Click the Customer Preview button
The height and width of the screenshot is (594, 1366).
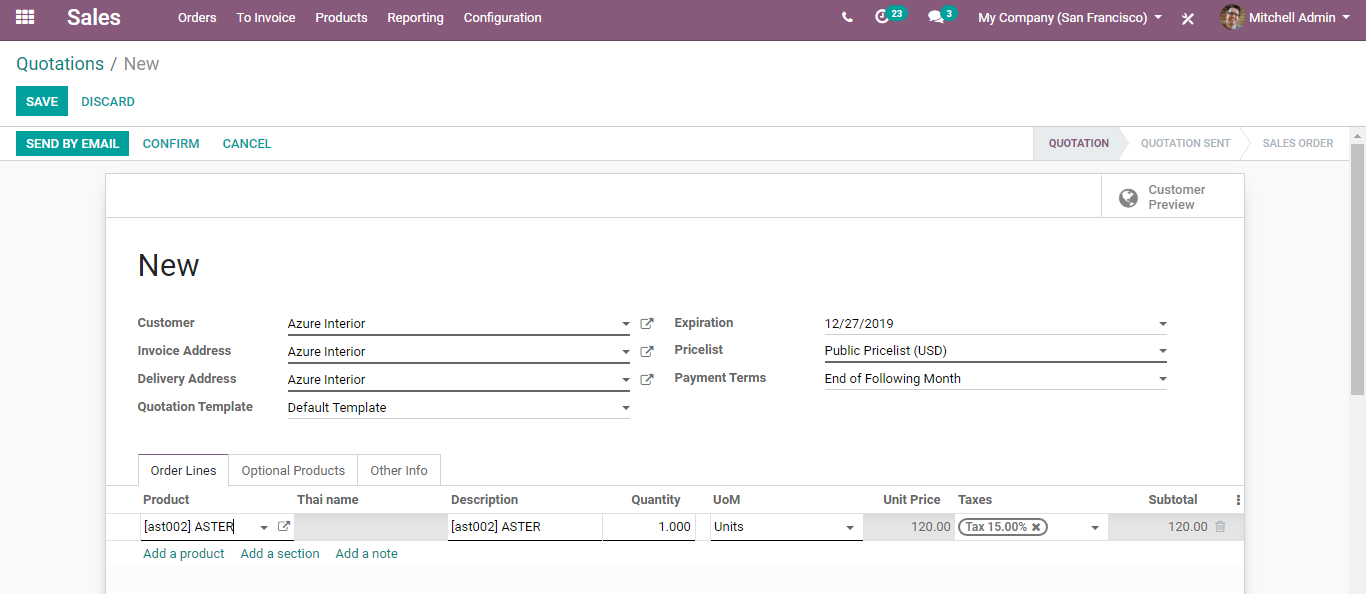click(1173, 197)
